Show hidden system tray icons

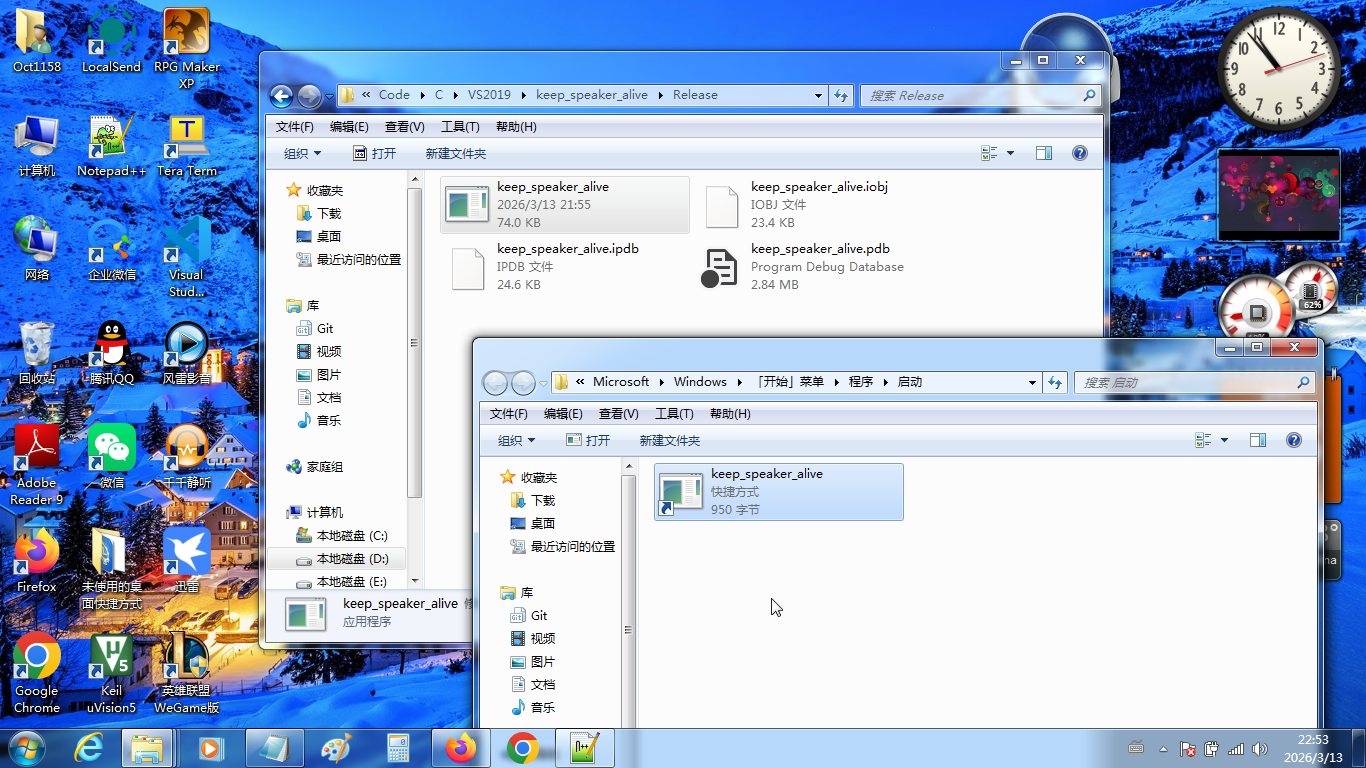tap(1163, 748)
